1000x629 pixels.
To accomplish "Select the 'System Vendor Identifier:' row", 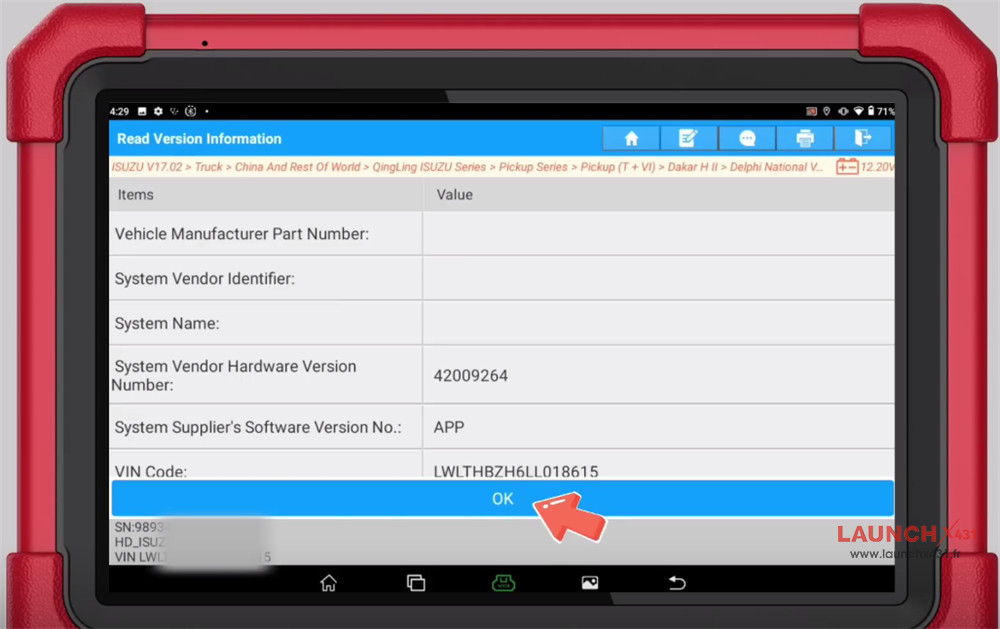I will [x=501, y=278].
